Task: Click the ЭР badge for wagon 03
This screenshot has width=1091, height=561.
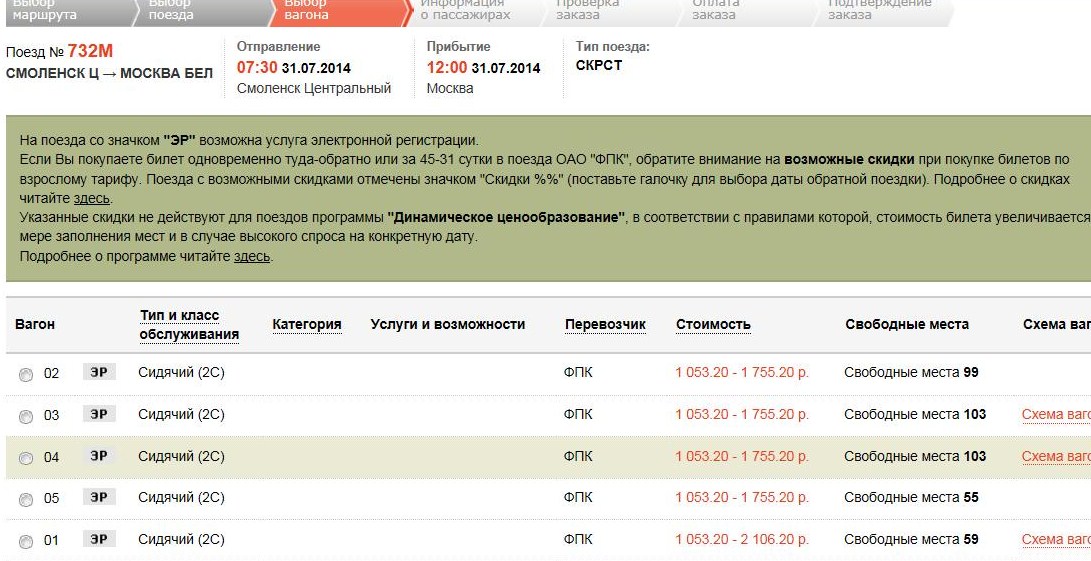Action: coord(99,414)
